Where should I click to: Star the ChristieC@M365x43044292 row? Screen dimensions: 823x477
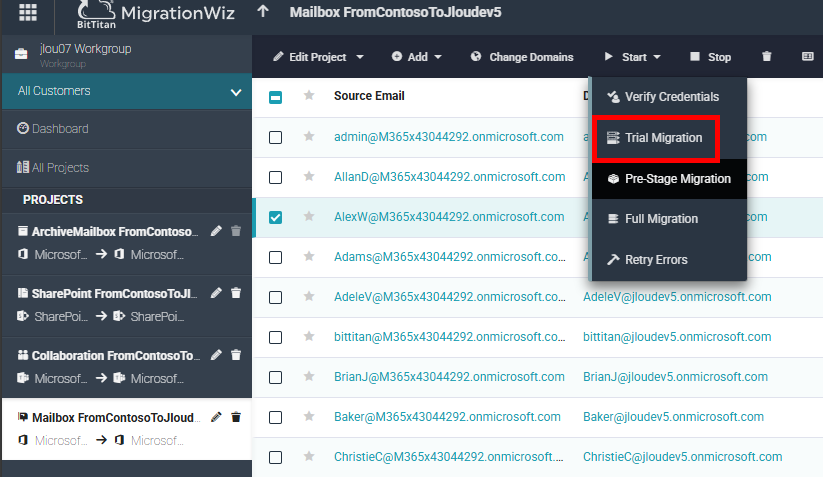click(309, 457)
